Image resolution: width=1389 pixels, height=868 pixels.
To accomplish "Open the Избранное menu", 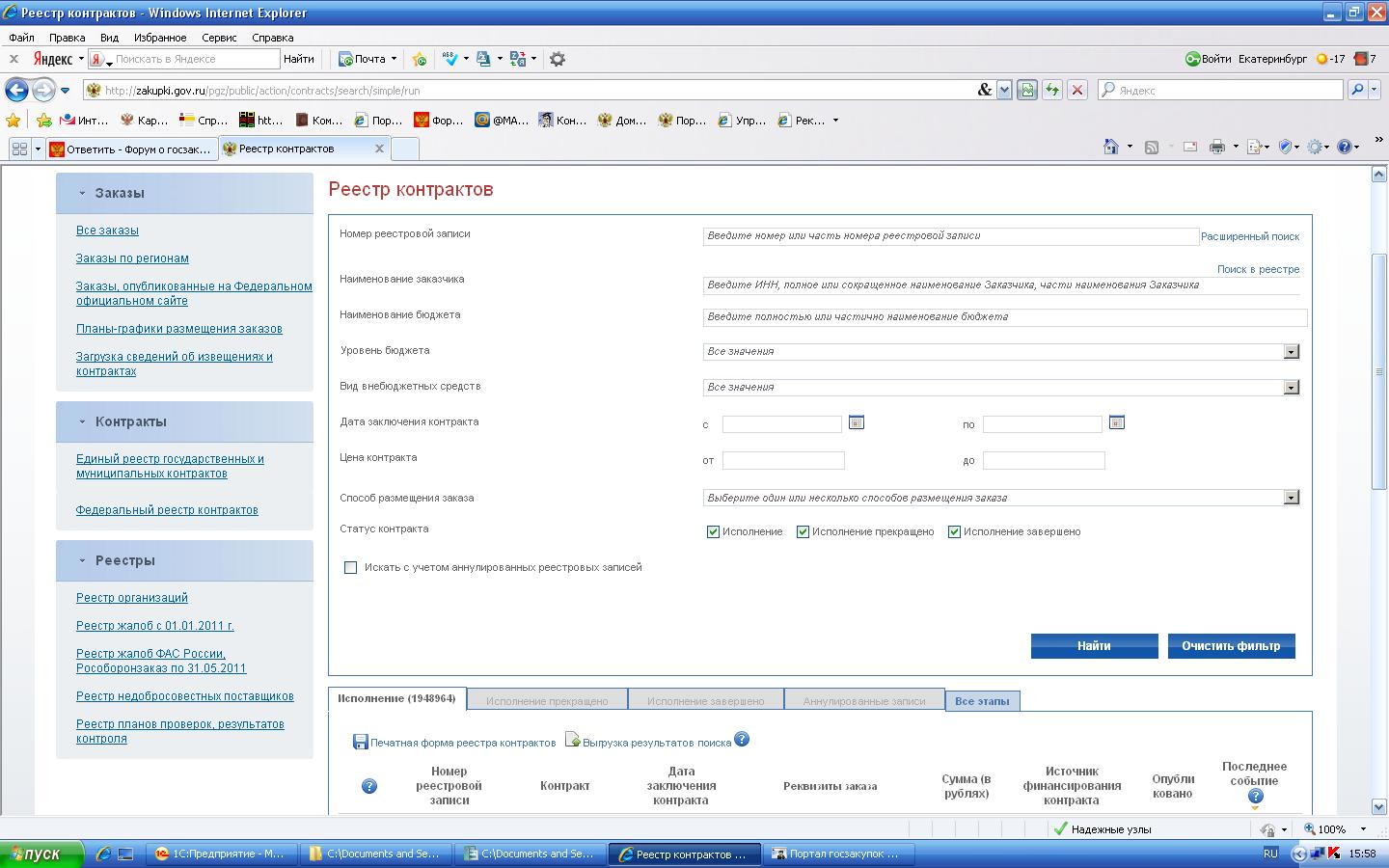I will 160,38.
